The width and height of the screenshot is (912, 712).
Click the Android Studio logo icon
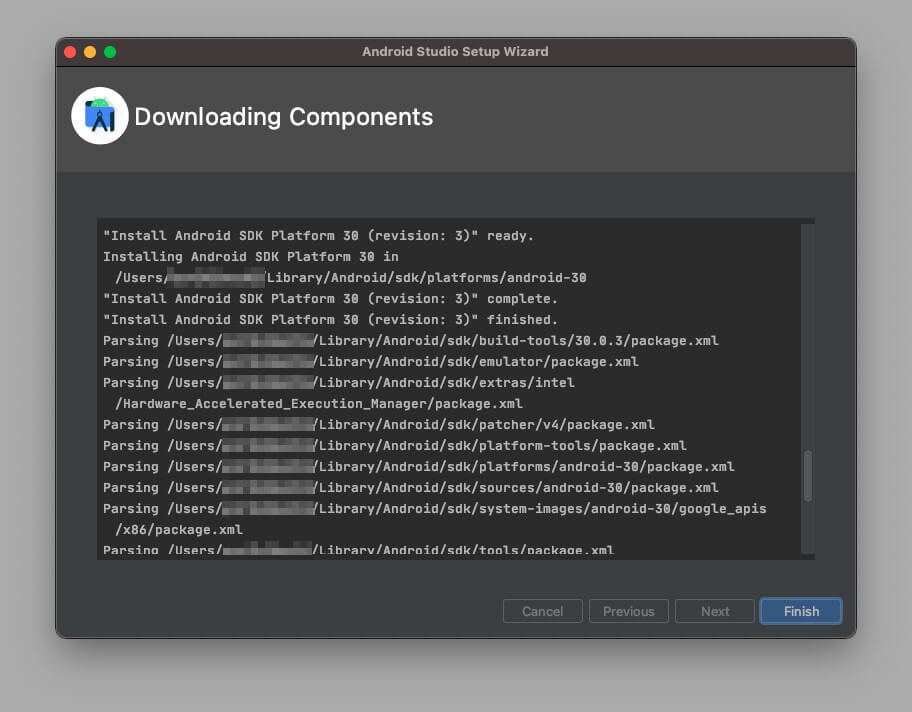coord(100,115)
